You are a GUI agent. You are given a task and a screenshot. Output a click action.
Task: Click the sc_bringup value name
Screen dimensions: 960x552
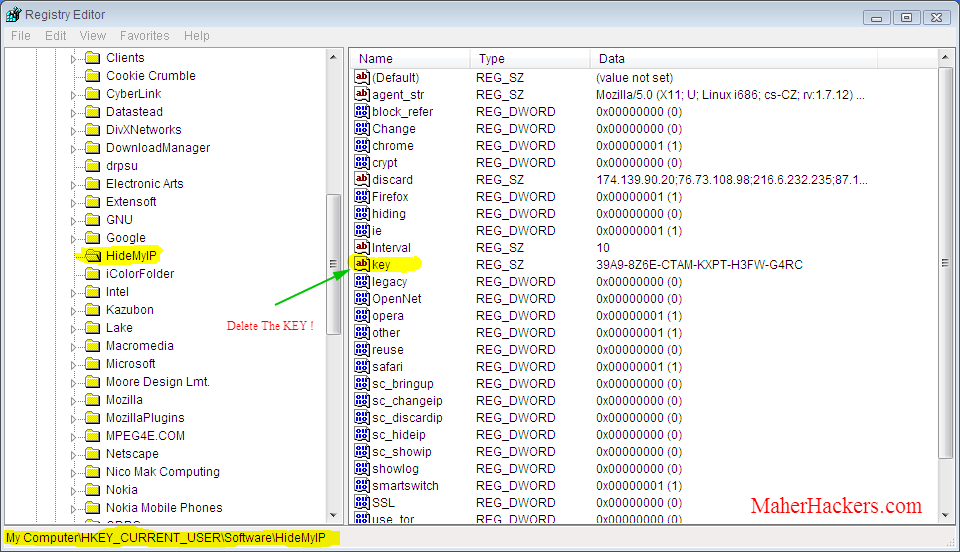[403, 384]
